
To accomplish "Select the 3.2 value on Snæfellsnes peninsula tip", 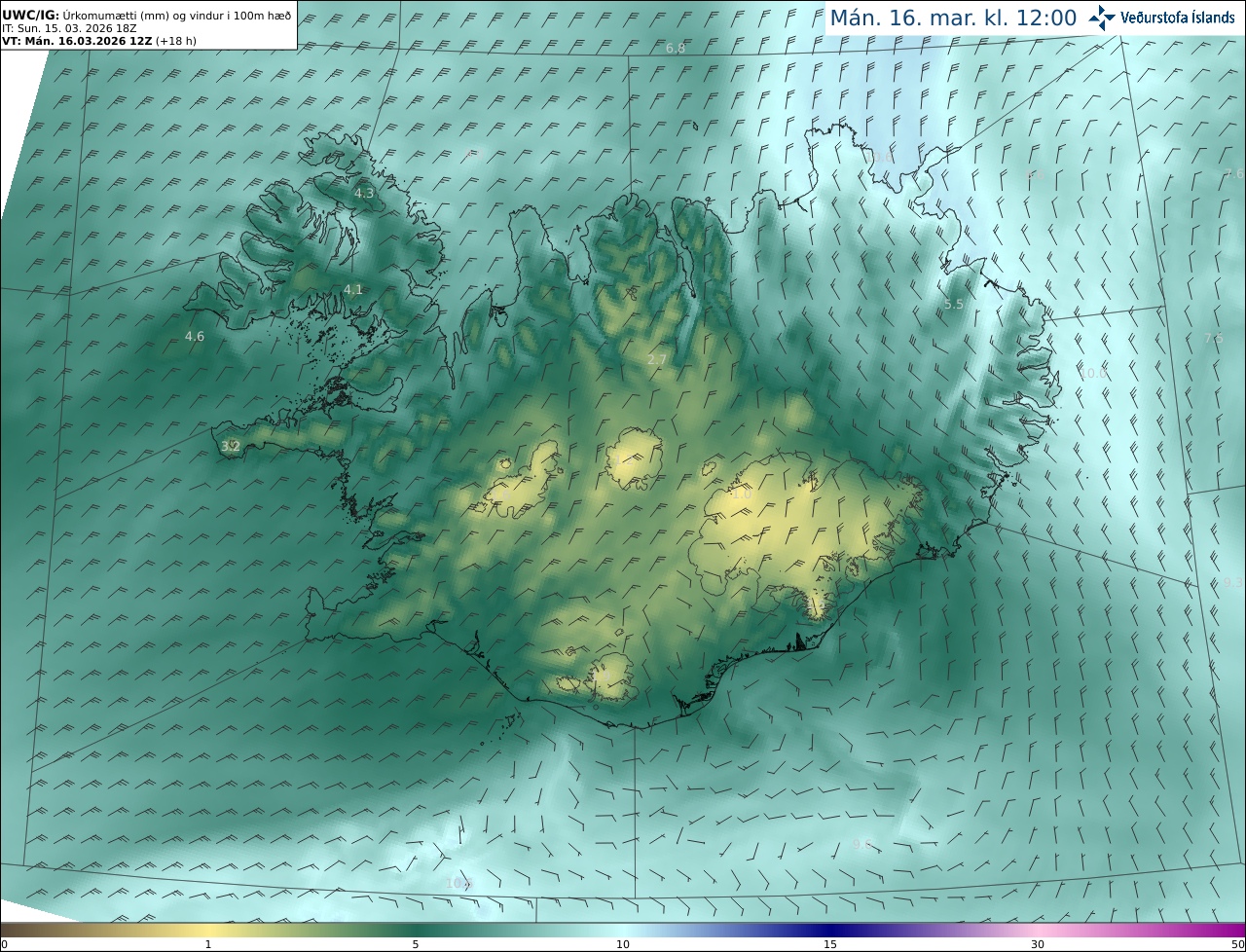I will pos(231,447).
